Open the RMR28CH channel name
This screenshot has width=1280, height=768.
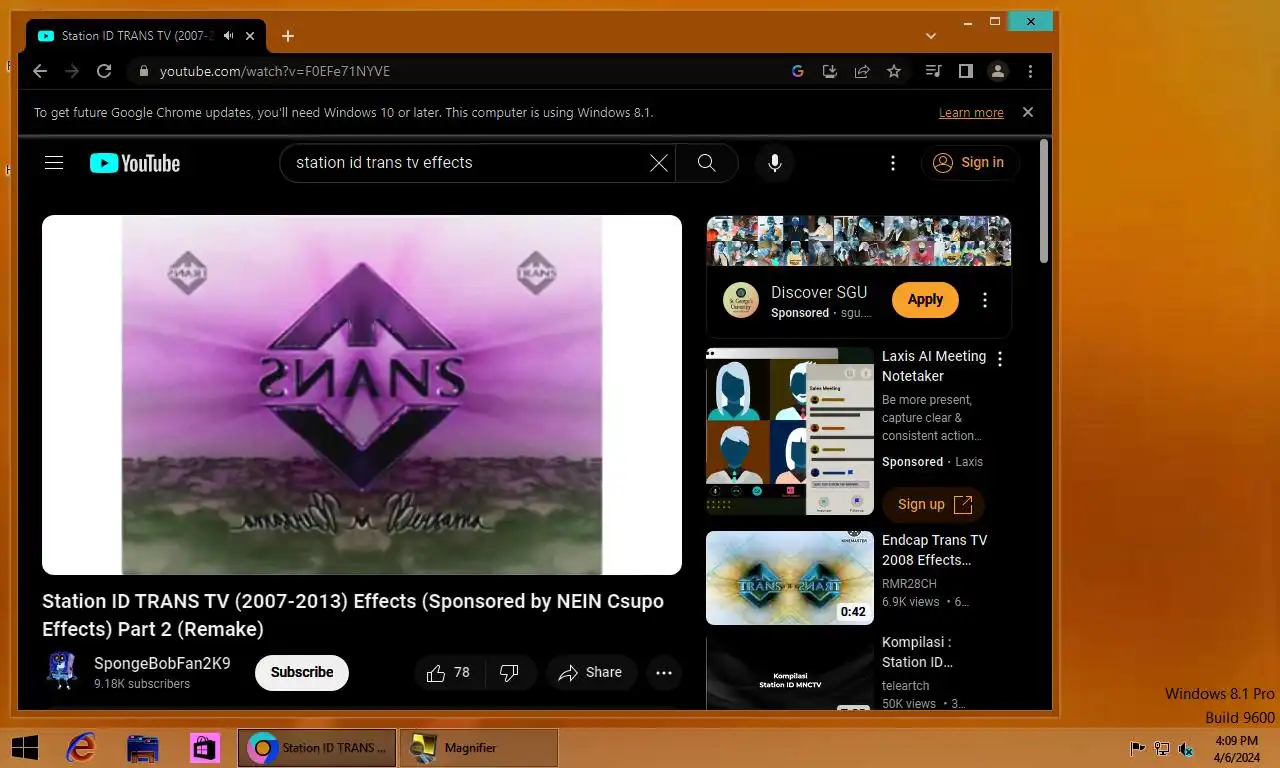click(909, 583)
